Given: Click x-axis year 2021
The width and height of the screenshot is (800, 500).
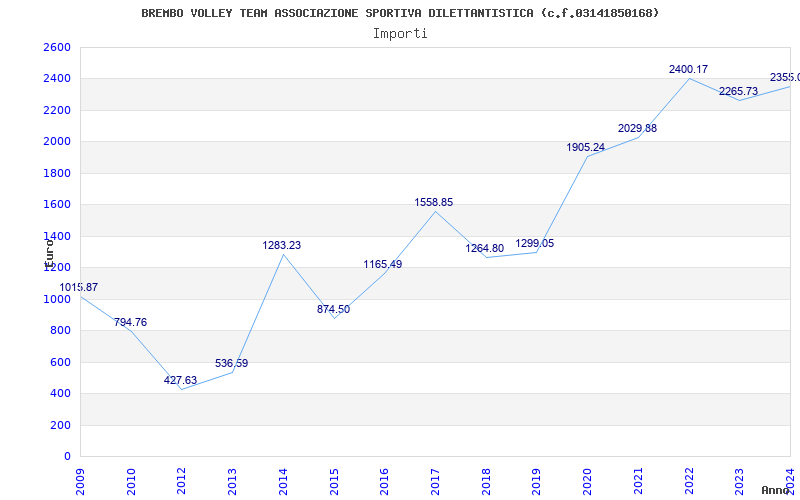Looking at the screenshot, I should point(638,481).
